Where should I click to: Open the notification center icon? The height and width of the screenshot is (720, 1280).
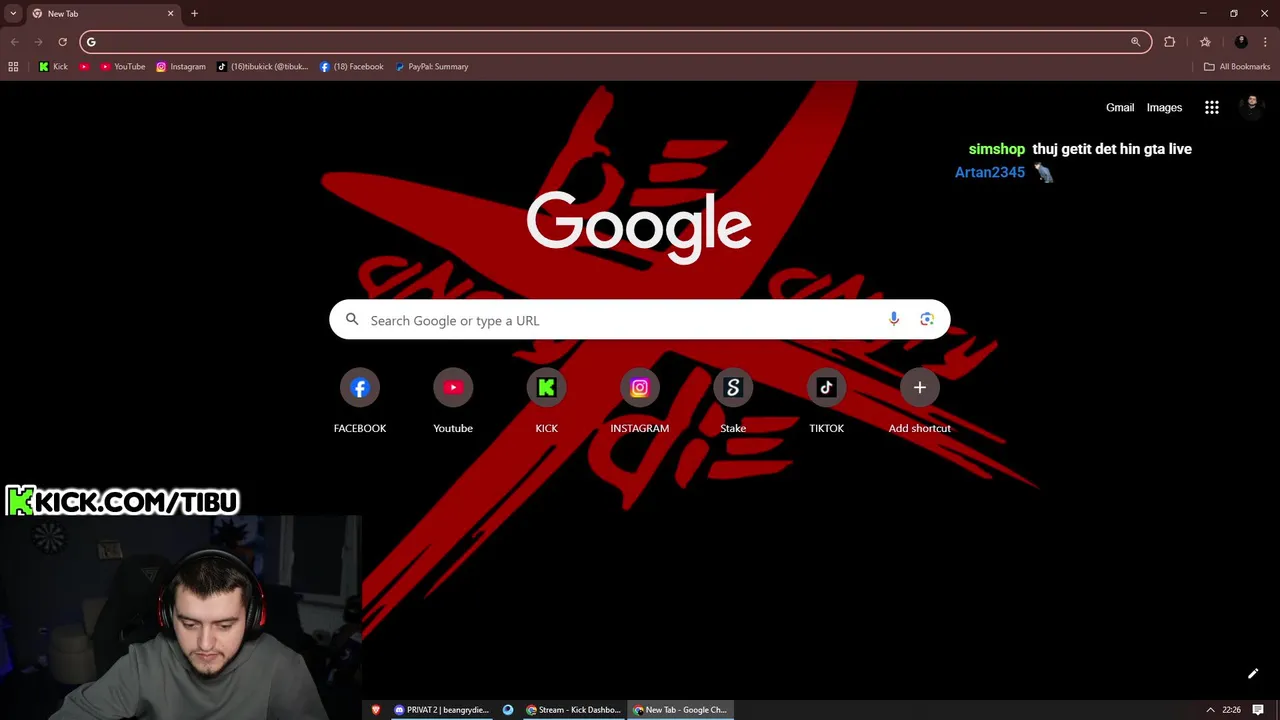1258,710
